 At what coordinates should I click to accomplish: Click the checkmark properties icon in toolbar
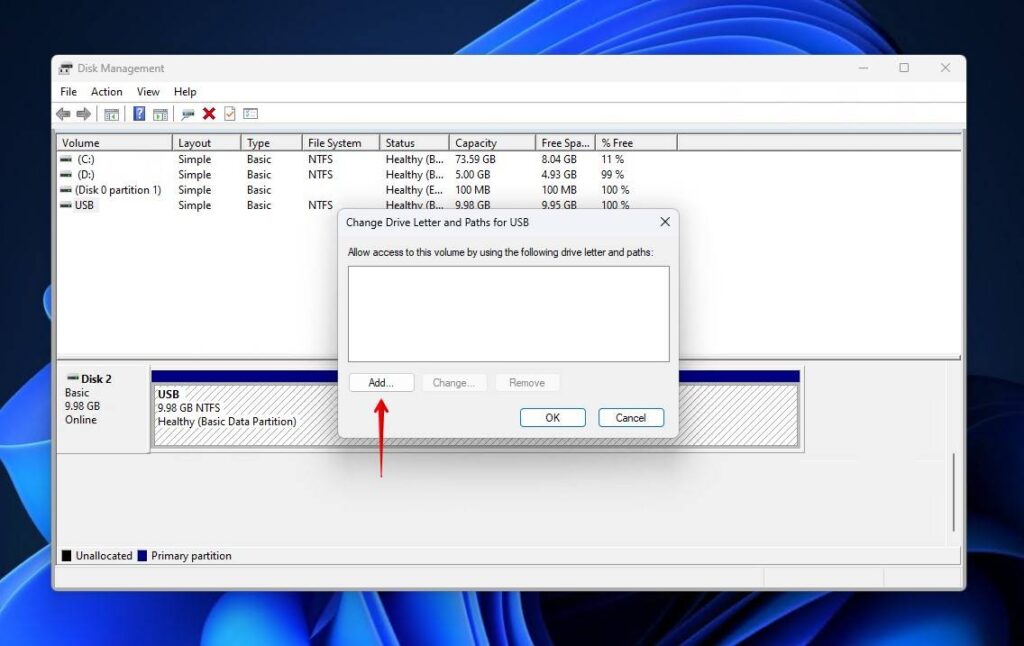pos(229,113)
